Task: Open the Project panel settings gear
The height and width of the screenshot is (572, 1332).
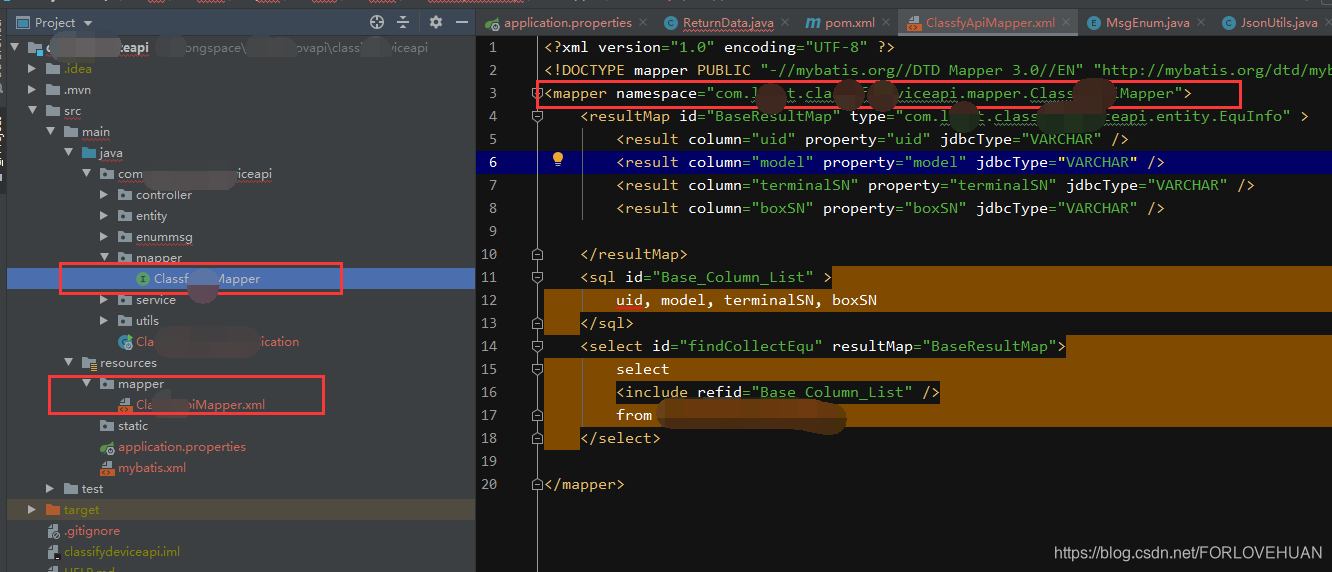Action: [436, 22]
